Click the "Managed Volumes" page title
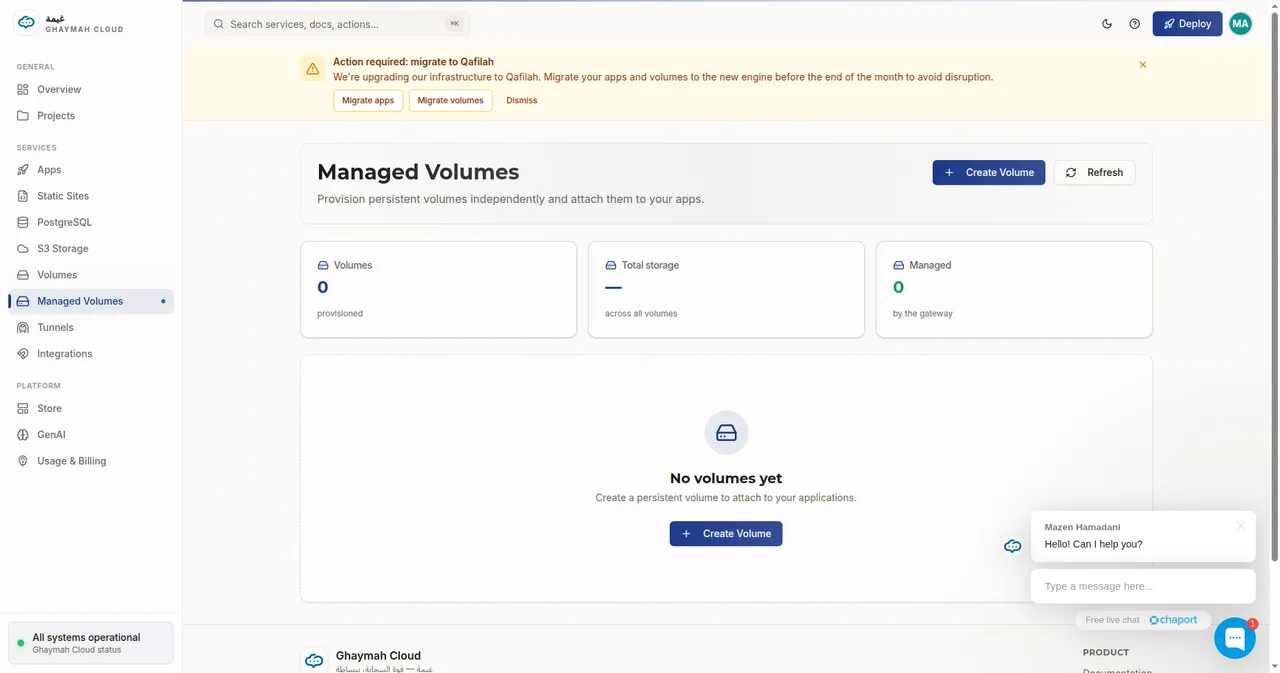Viewport: 1280px width, 673px height. point(418,172)
